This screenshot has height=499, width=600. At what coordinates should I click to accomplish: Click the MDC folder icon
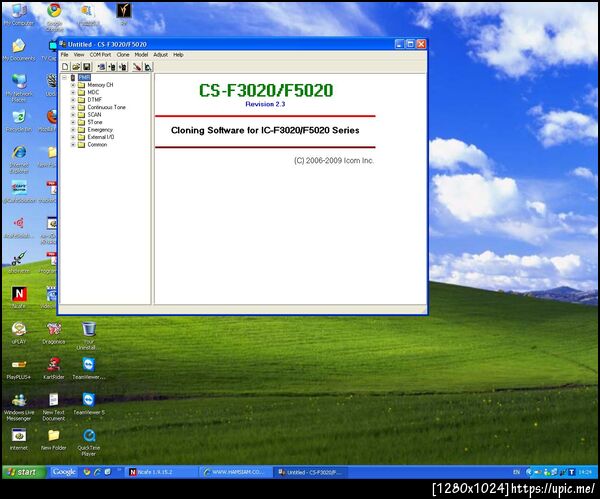(x=81, y=92)
